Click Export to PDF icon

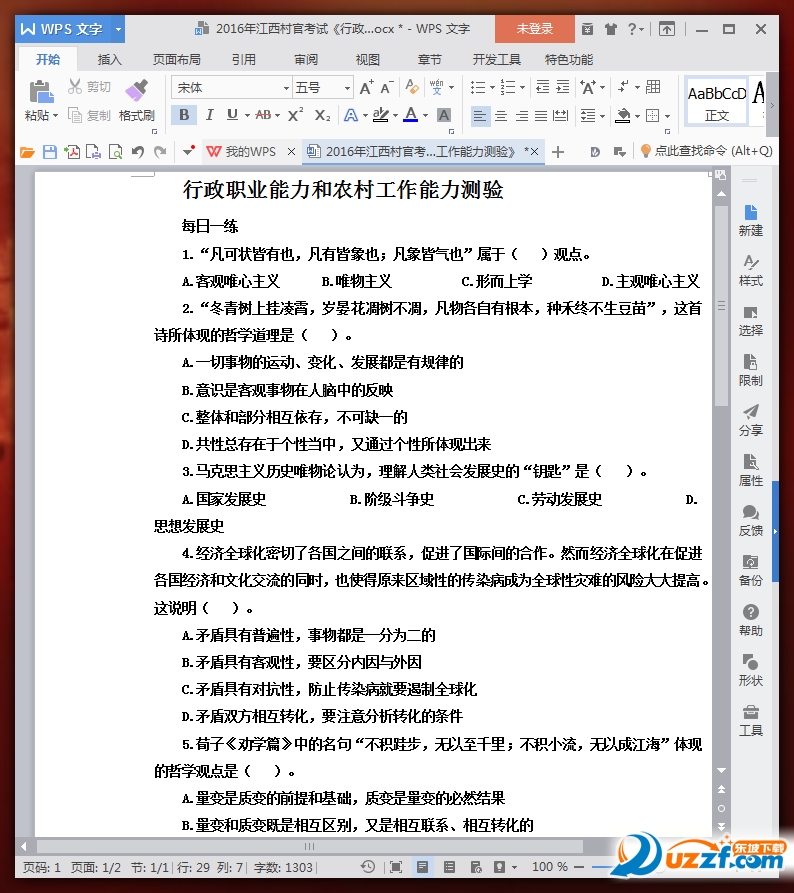tap(72, 151)
